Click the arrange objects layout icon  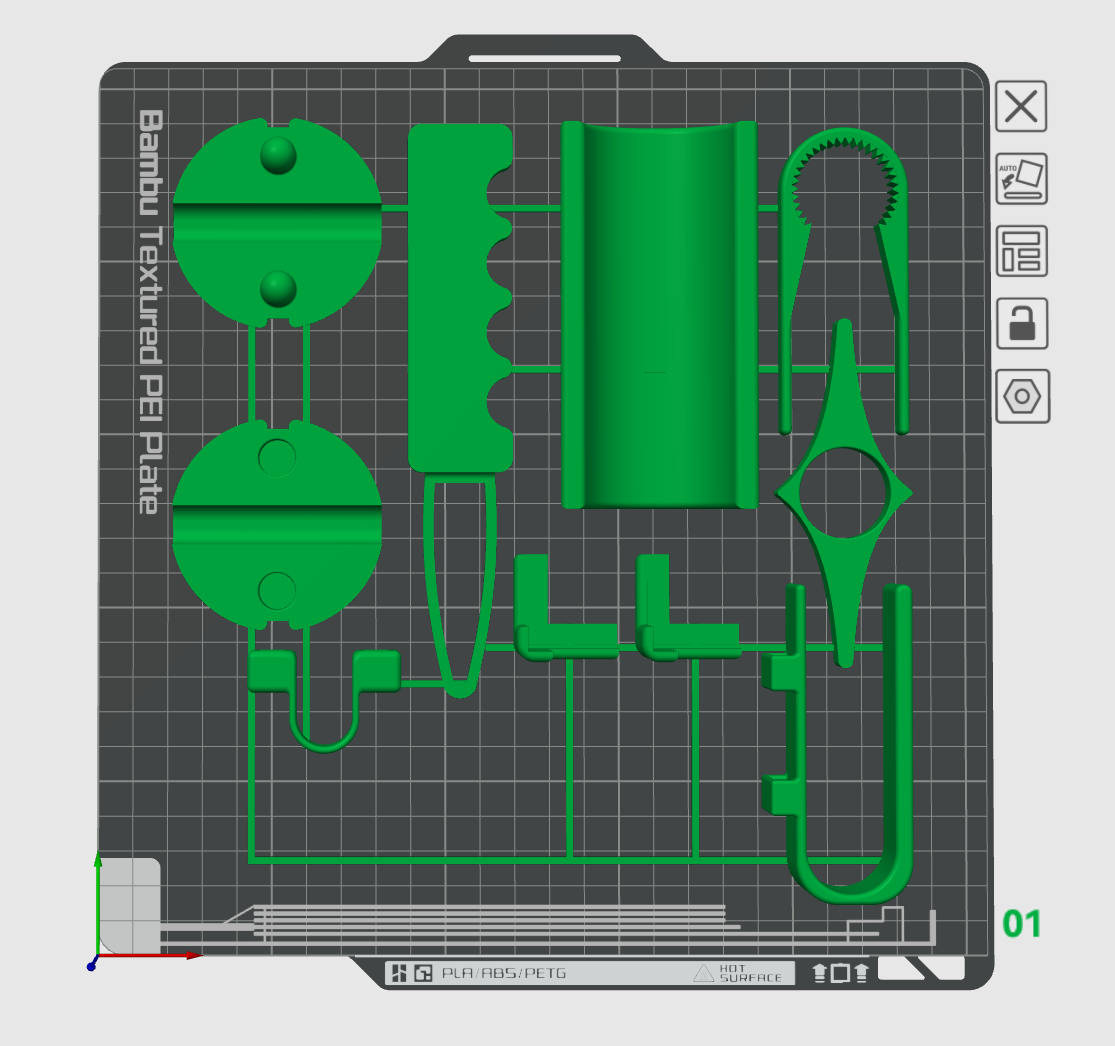tap(1021, 251)
